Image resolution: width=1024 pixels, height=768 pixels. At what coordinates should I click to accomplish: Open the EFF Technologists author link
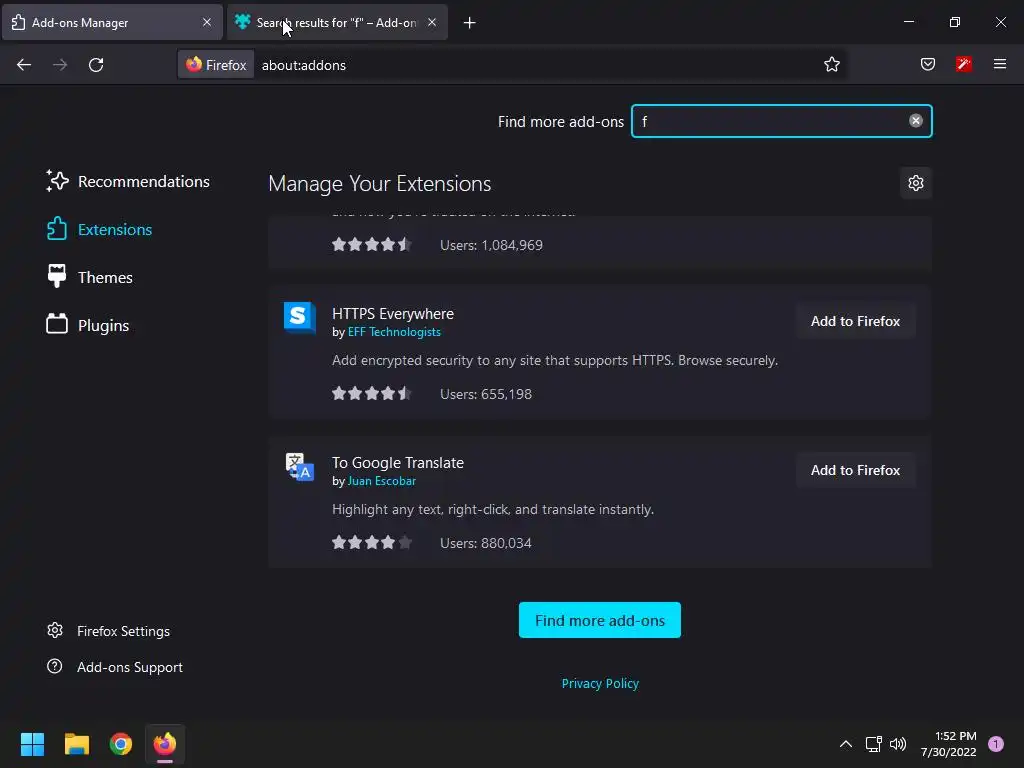click(x=394, y=332)
